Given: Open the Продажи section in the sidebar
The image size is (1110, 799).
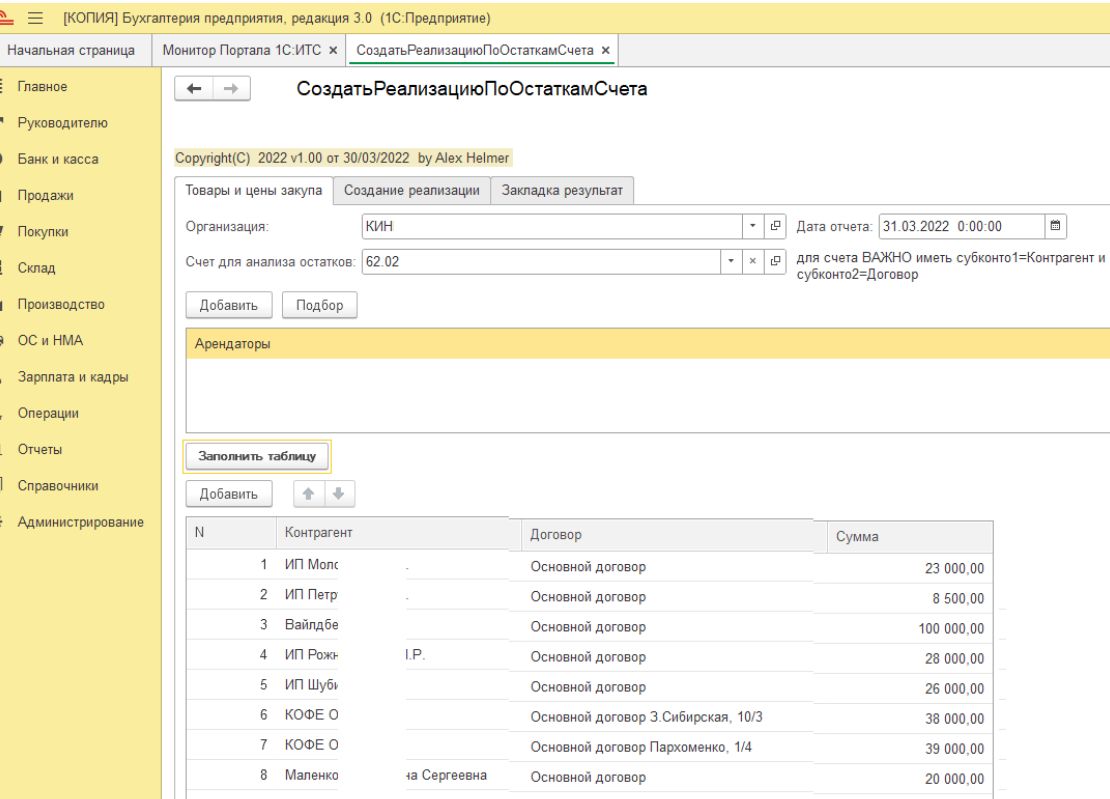Looking at the screenshot, I should coord(45,195).
